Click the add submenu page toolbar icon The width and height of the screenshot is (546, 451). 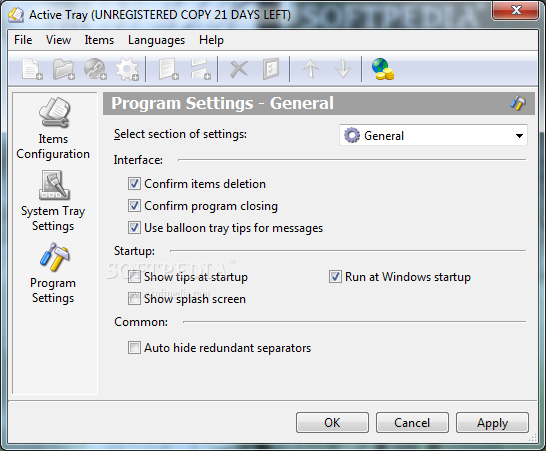point(169,69)
